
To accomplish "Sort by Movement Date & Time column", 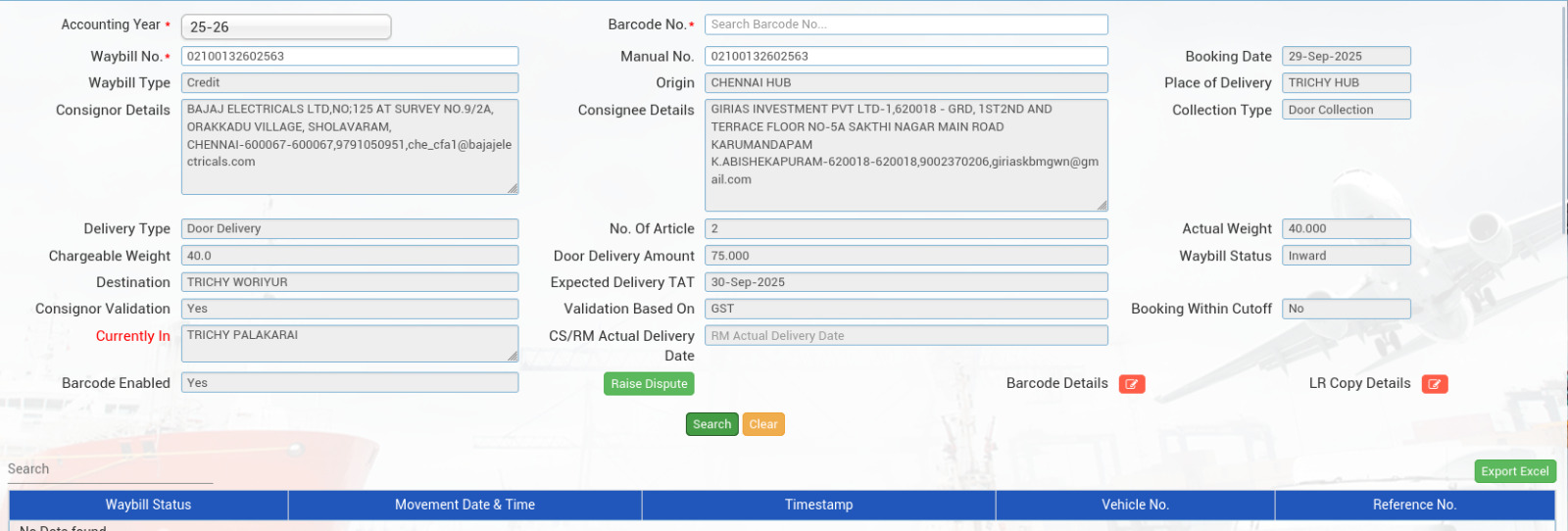I will pos(465,505).
